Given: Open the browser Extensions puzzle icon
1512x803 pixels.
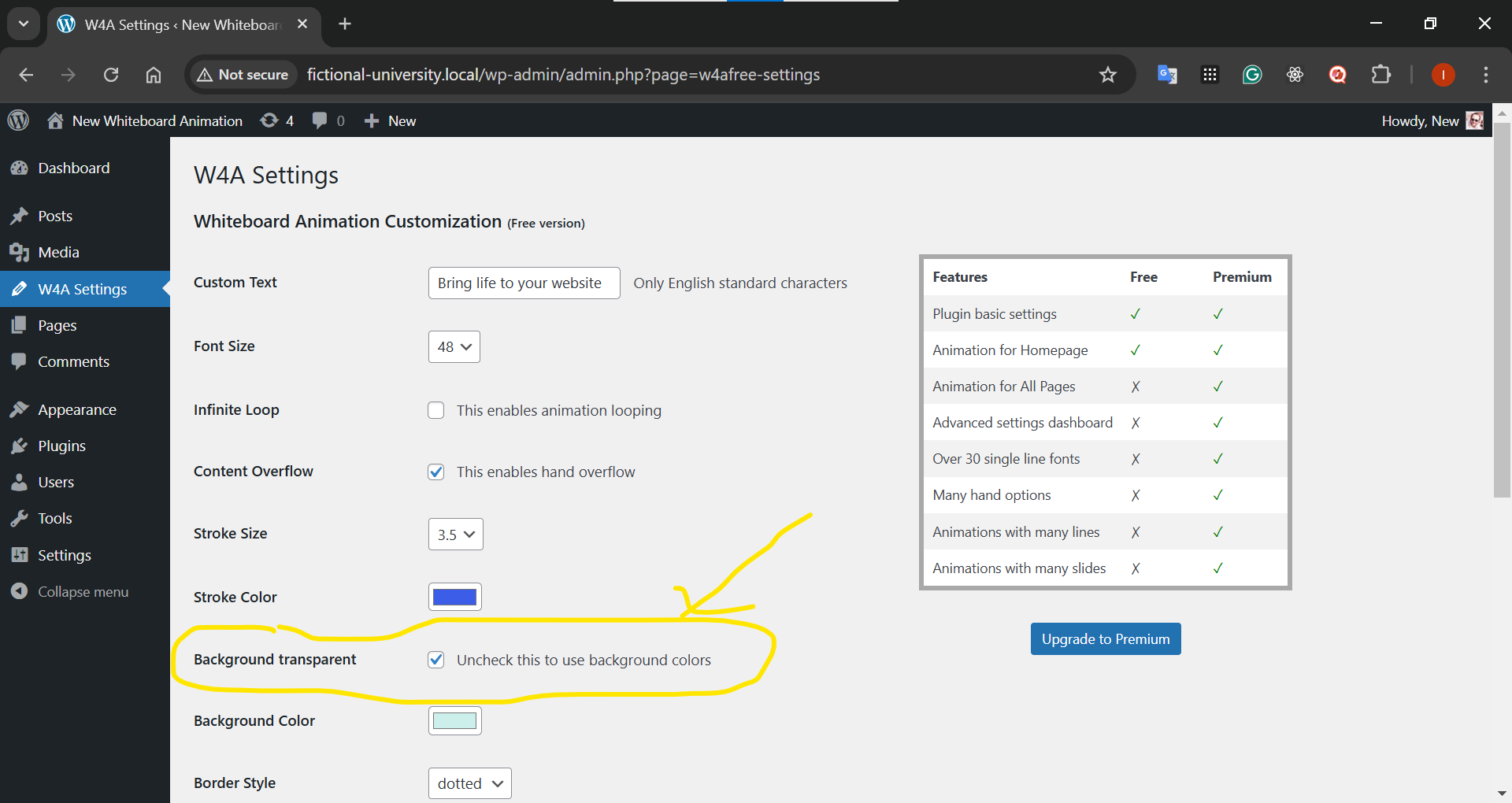Looking at the screenshot, I should coord(1380,75).
